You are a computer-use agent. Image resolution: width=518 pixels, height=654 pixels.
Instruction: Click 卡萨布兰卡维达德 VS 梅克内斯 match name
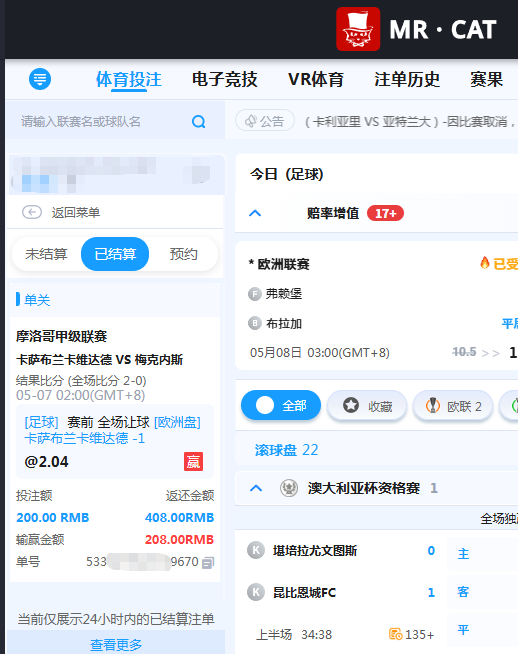coord(99,359)
